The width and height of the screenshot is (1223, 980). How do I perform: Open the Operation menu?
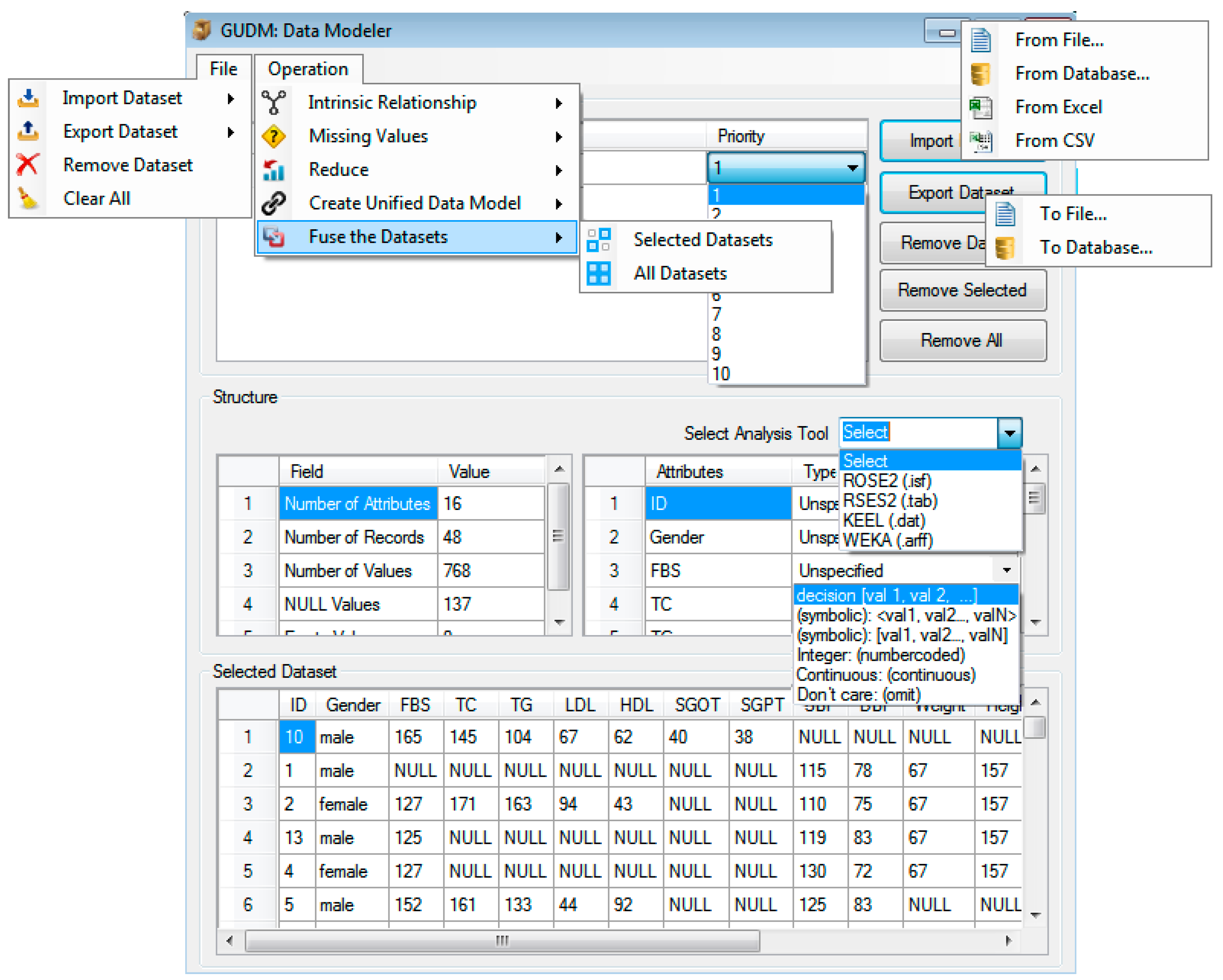pyautogui.click(x=308, y=69)
